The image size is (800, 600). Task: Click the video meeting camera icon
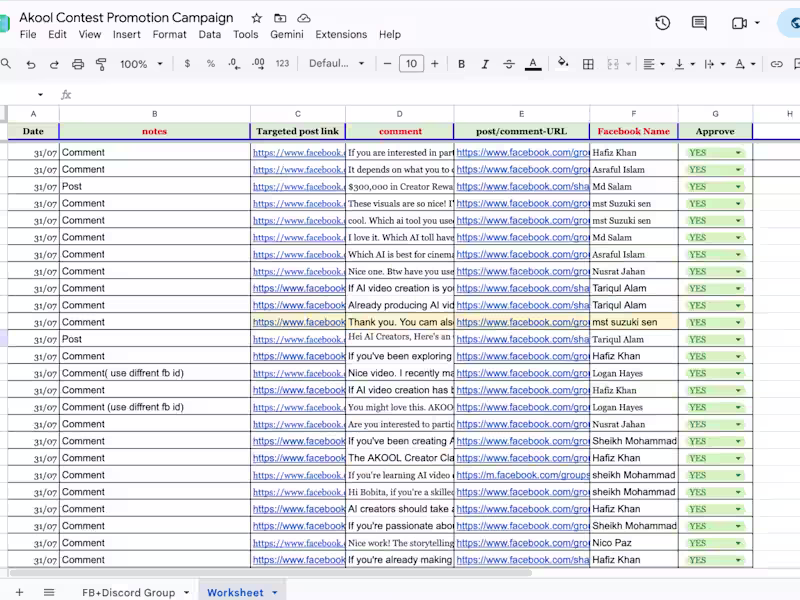point(739,23)
